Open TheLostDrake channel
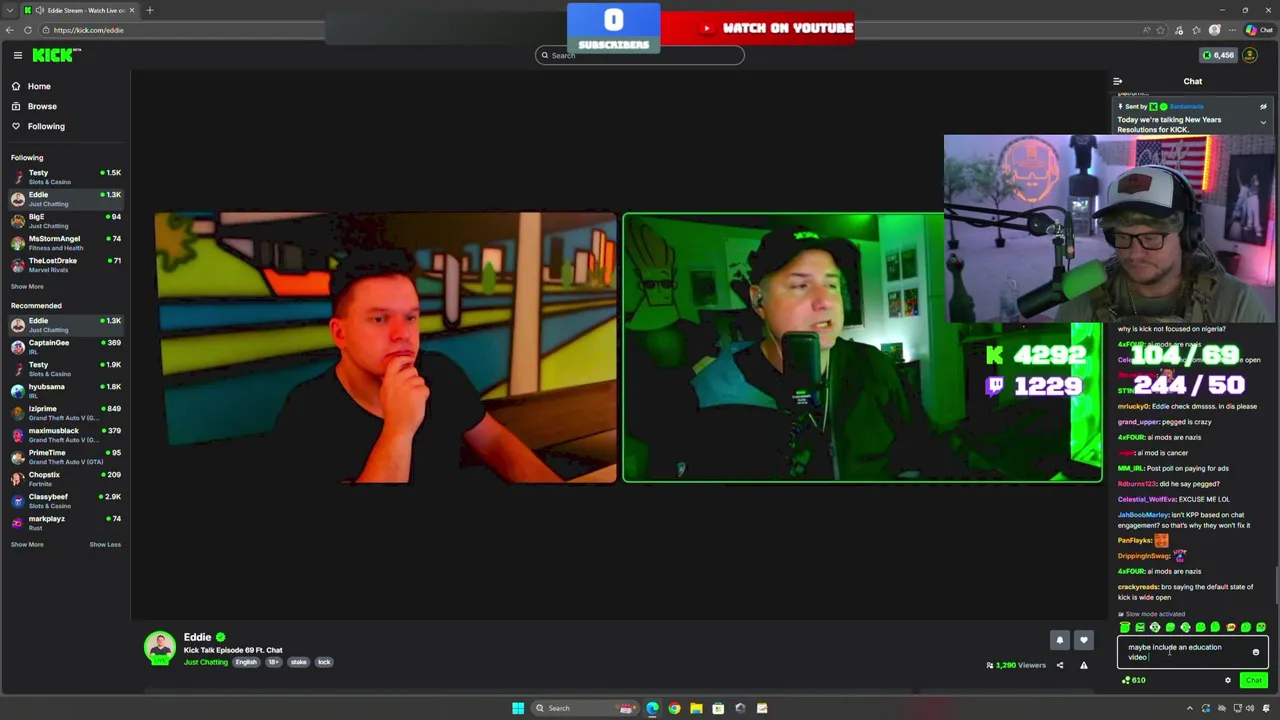Image resolution: width=1280 pixels, height=720 pixels. pyautogui.click(x=66, y=265)
